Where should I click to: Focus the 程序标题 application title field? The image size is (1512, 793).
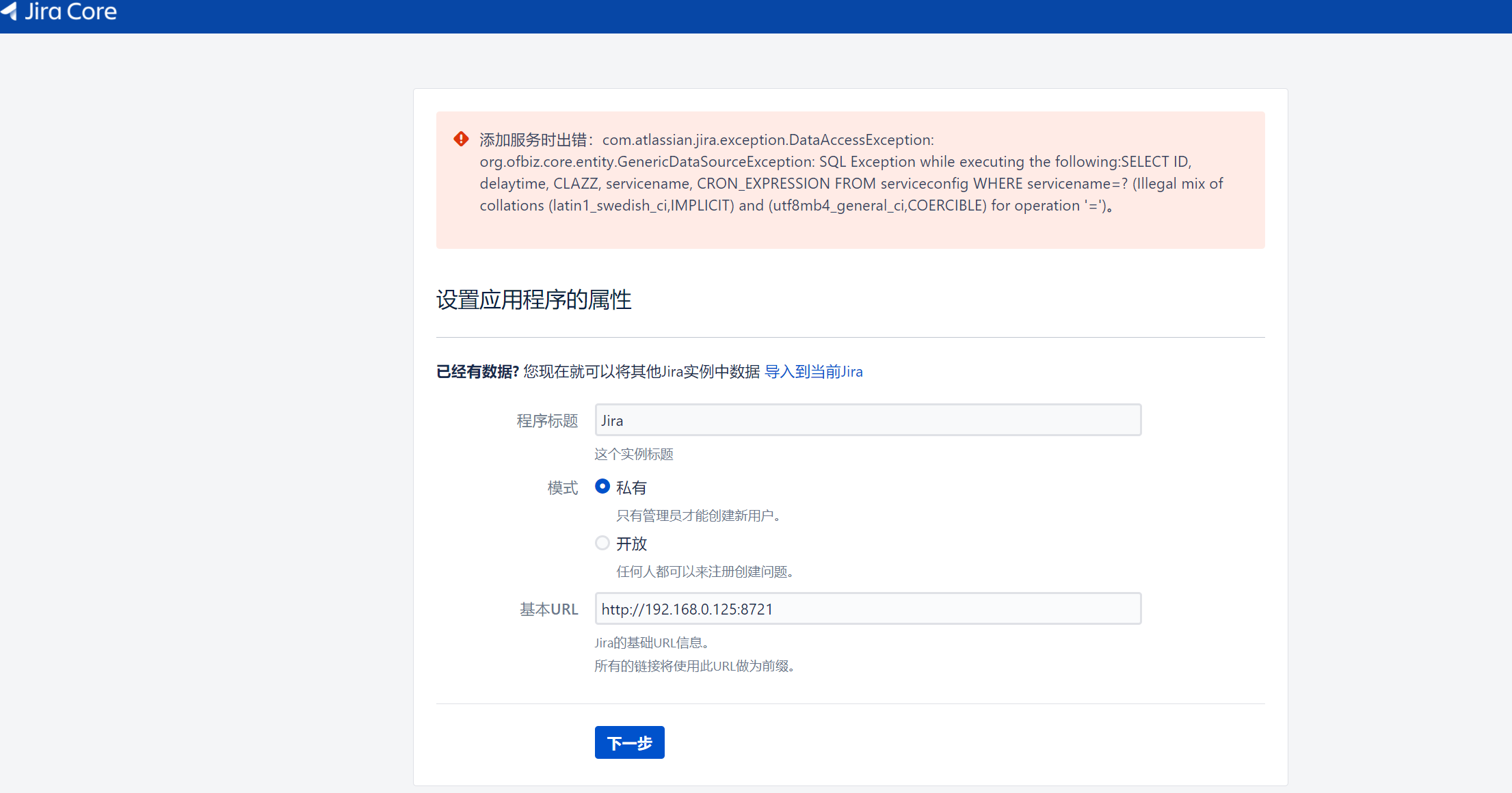click(x=868, y=420)
